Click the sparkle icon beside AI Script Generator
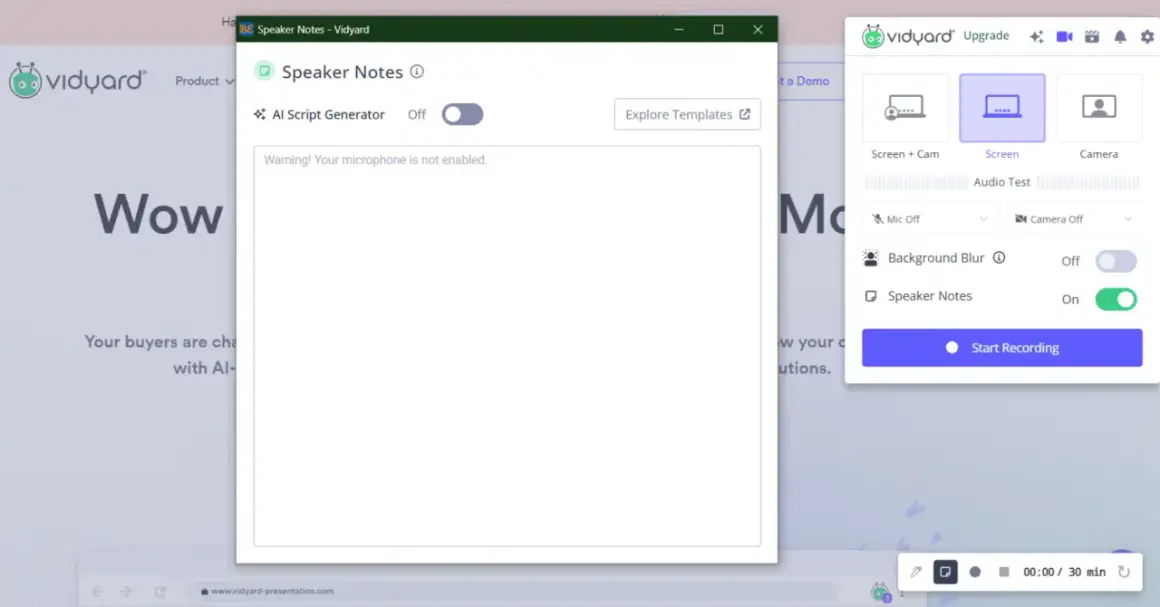This screenshot has height=607, width=1160. [260, 114]
